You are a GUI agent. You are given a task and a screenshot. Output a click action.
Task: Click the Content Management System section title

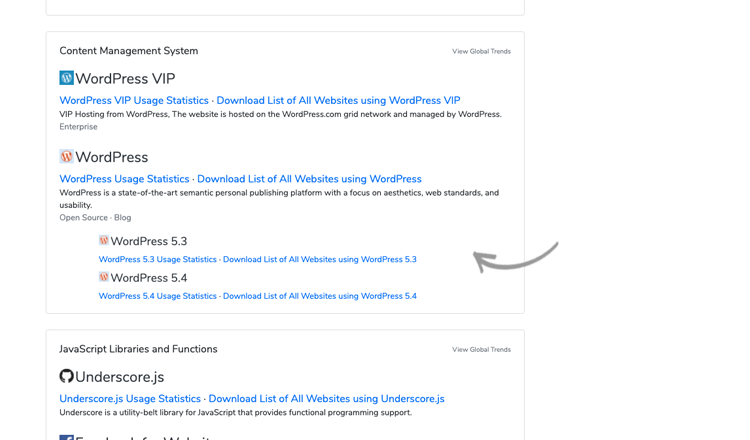coord(129,51)
